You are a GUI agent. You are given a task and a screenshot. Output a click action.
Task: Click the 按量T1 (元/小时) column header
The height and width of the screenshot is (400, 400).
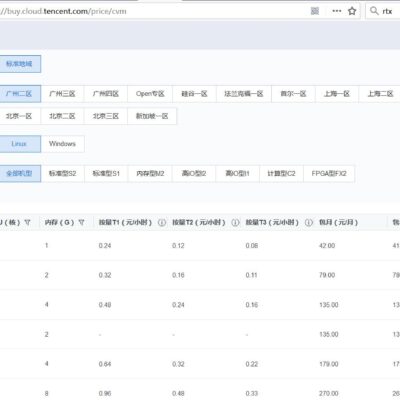tap(125, 222)
